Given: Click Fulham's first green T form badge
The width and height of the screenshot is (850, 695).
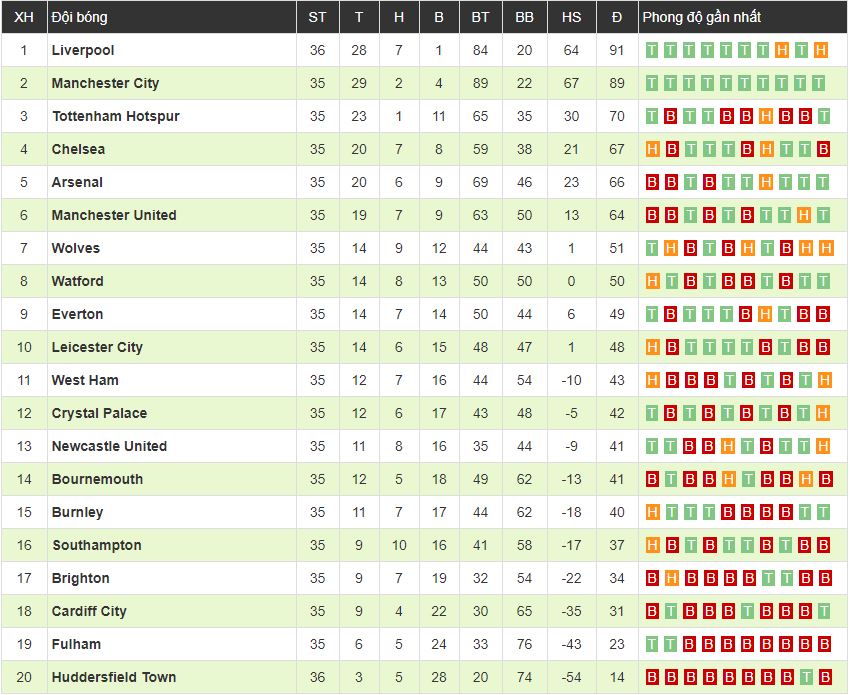Looking at the screenshot, I should point(653,644).
